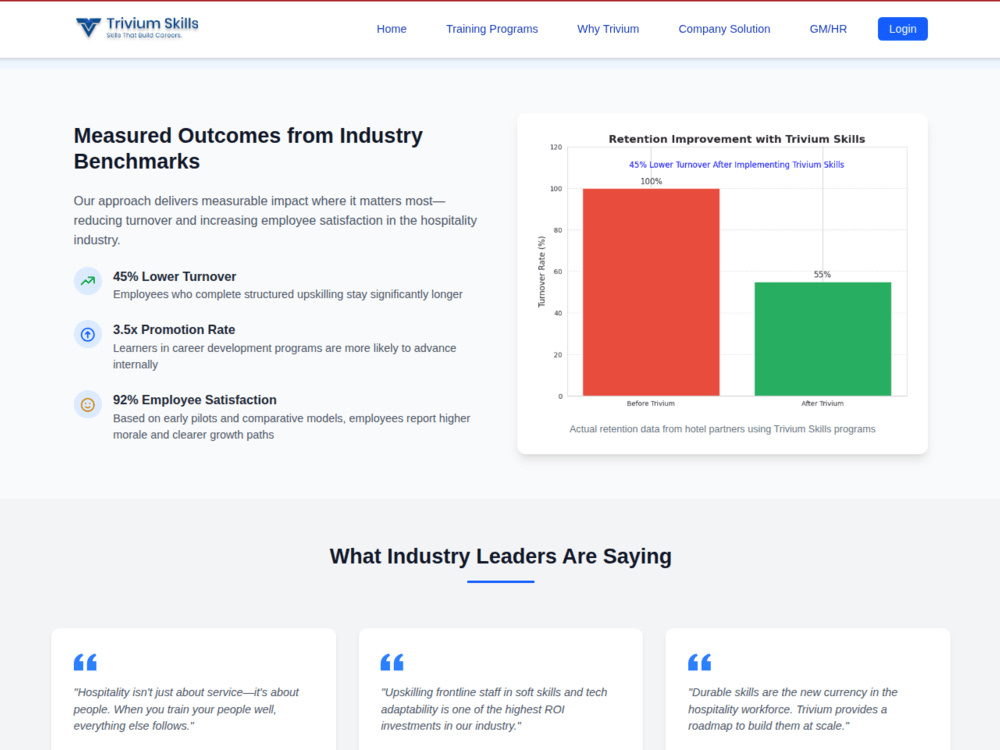Click the chart caption "Actual retention data from hotel partners"
Screen dimensions: 1000x750
pos(722,429)
